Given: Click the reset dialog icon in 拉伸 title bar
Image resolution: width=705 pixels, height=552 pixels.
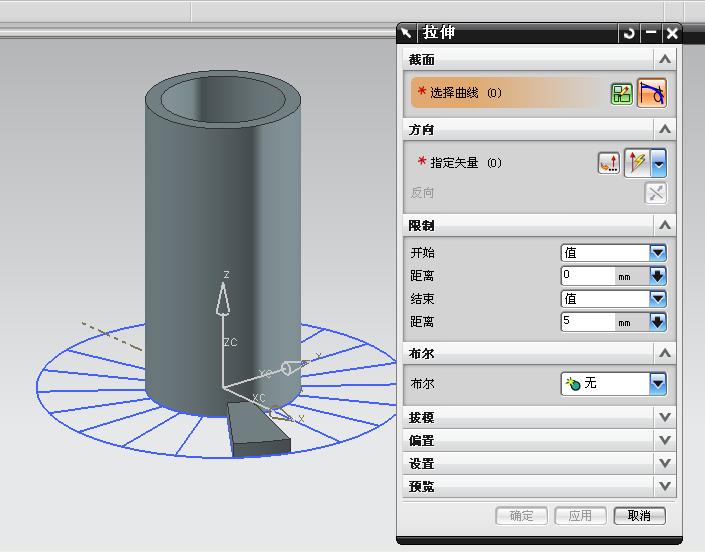Looking at the screenshot, I should point(629,33).
